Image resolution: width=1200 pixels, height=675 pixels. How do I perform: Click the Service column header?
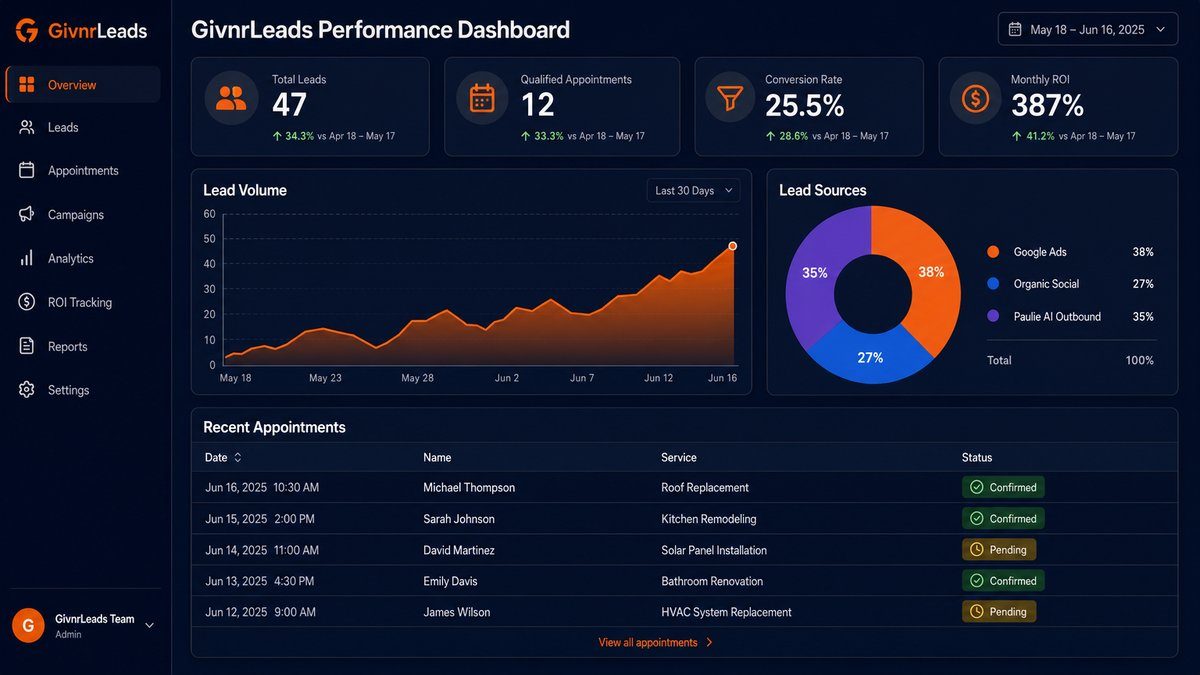coord(679,457)
